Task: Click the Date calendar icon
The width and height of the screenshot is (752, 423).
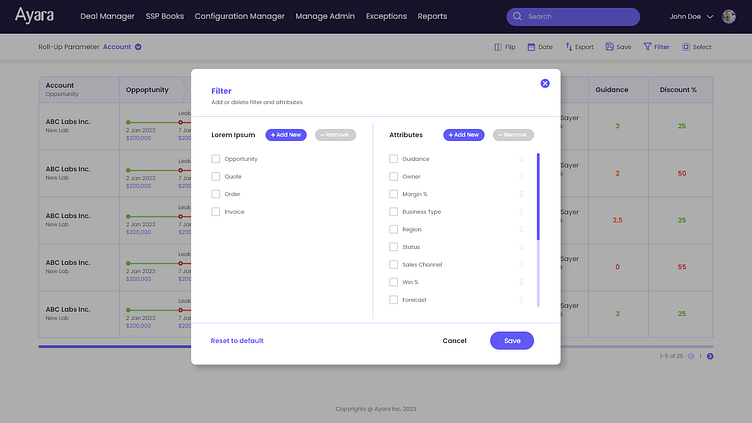Action: click(x=533, y=47)
